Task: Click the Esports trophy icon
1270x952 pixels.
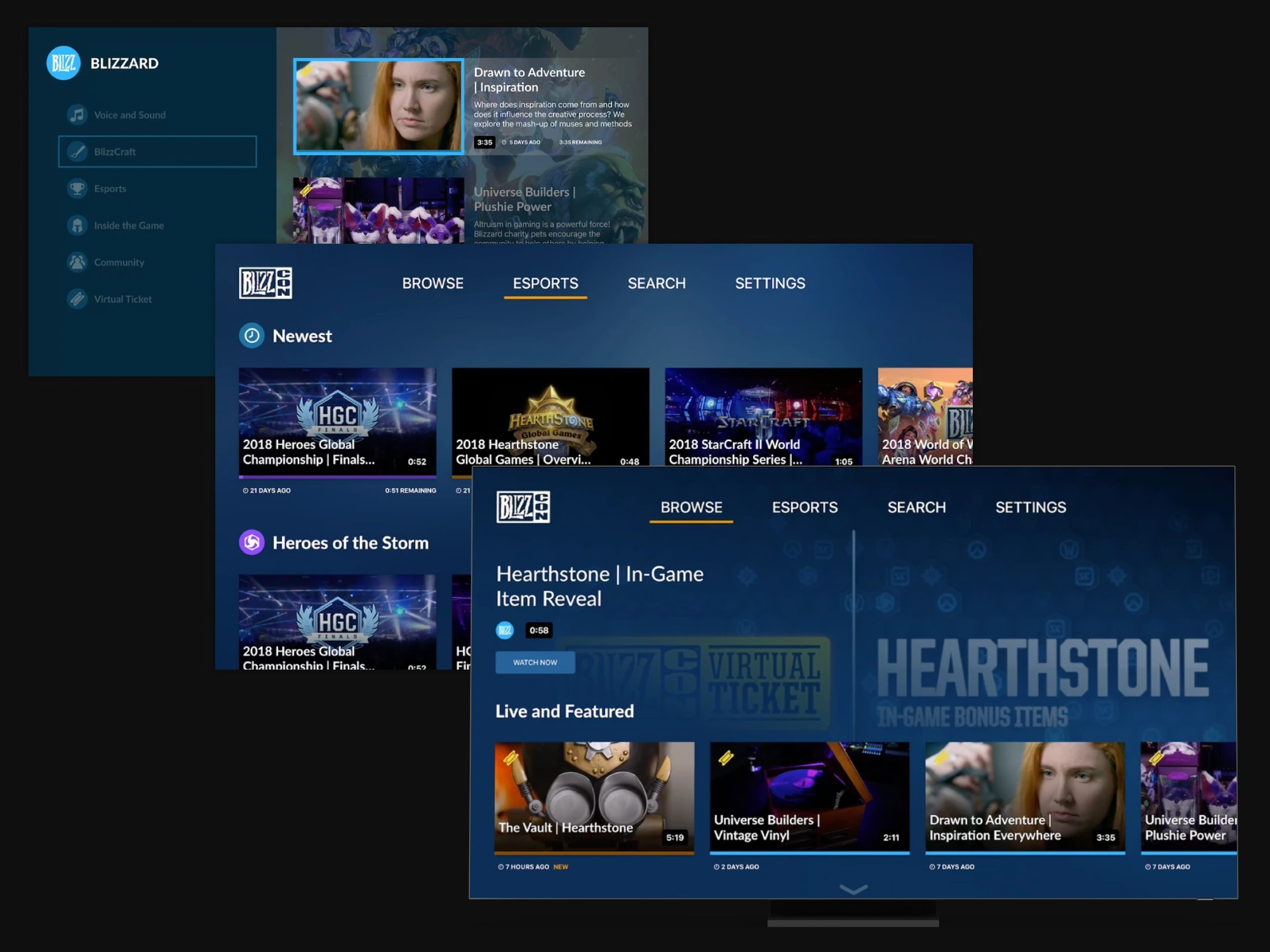Action: tap(77, 188)
